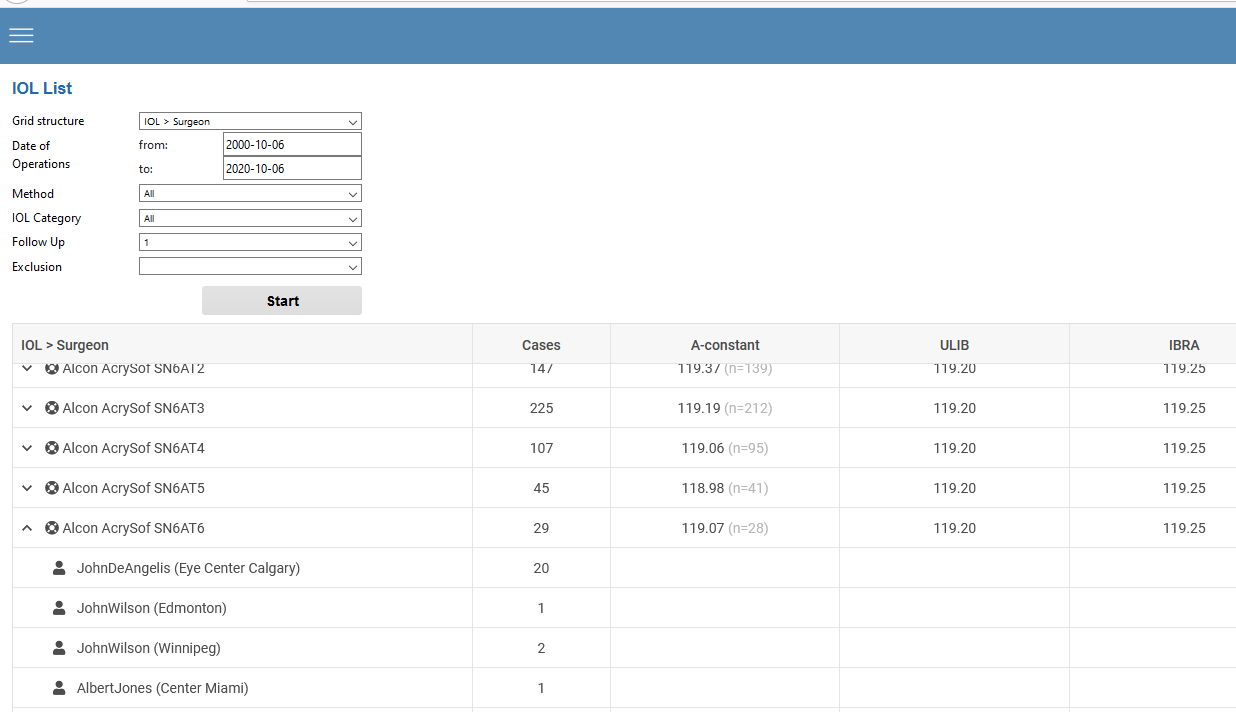Click cases value 107 for SN6AT4
This screenshot has height=712, width=1236.
[x=541, y=448]
